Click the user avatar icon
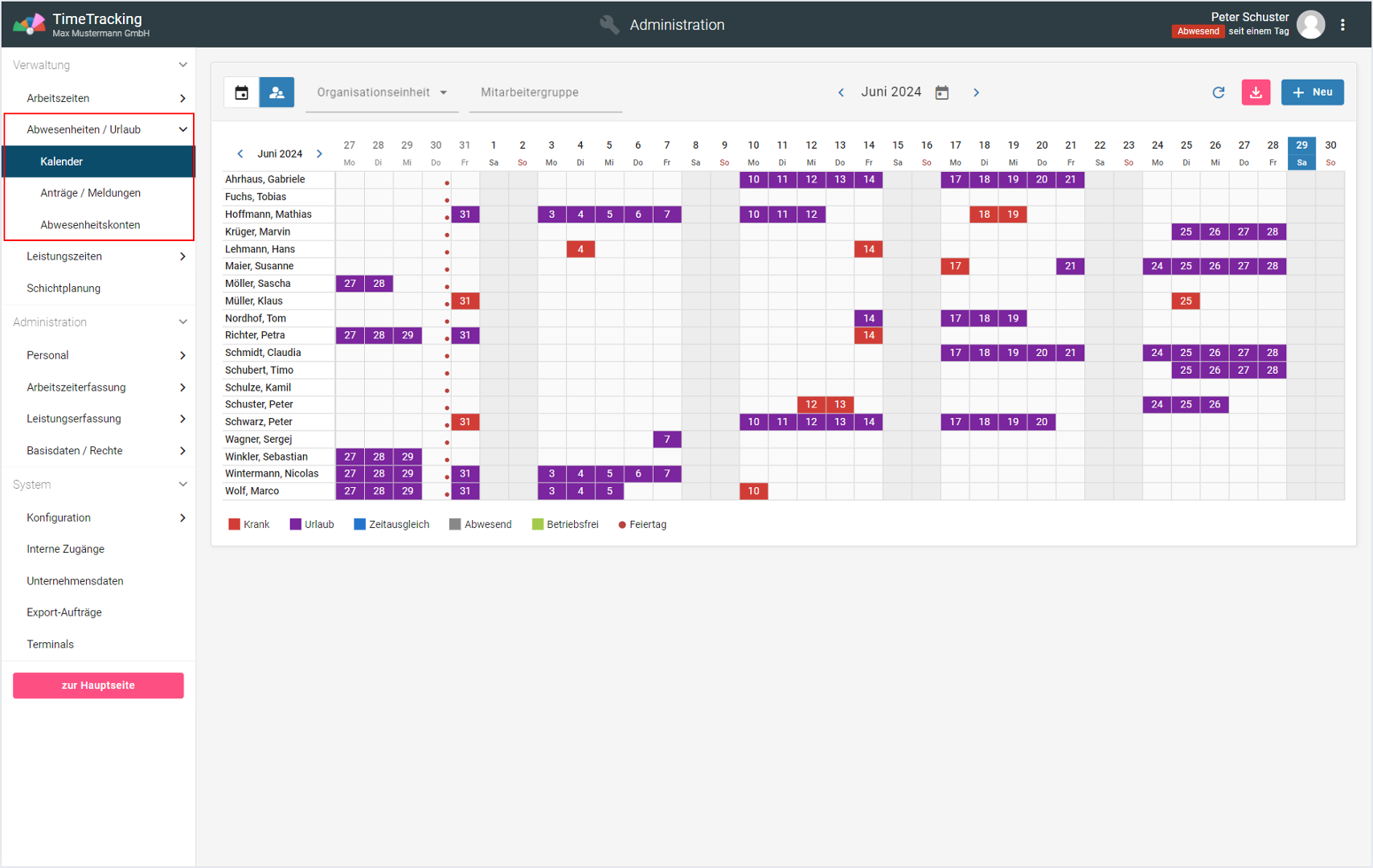This screenshot has width=1373, height=868. pos(1310,25)
